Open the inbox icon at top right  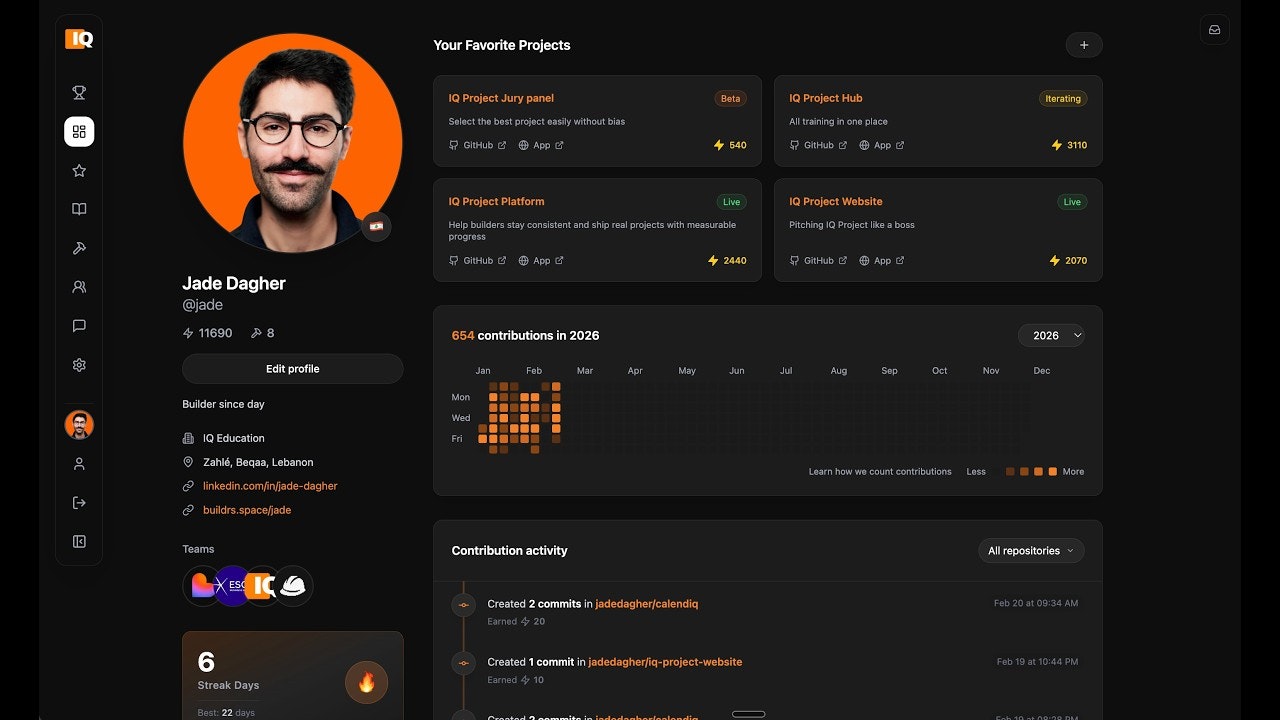(x=1214, y=29)
